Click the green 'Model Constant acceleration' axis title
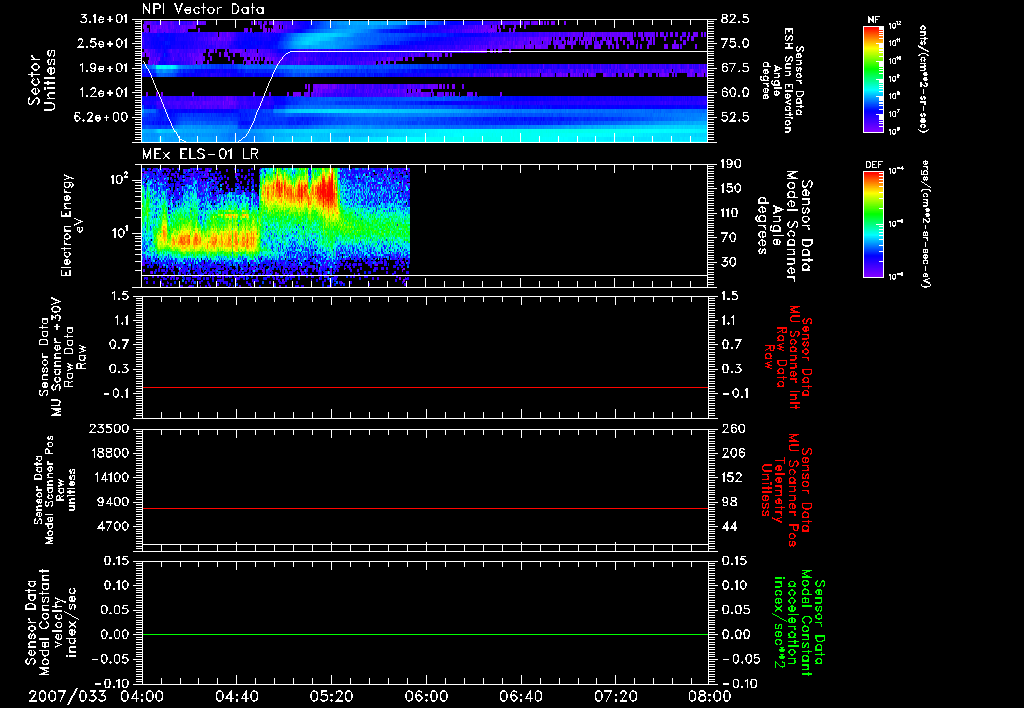The height and width of the screenshot is (708, 1024). point(798,624)
